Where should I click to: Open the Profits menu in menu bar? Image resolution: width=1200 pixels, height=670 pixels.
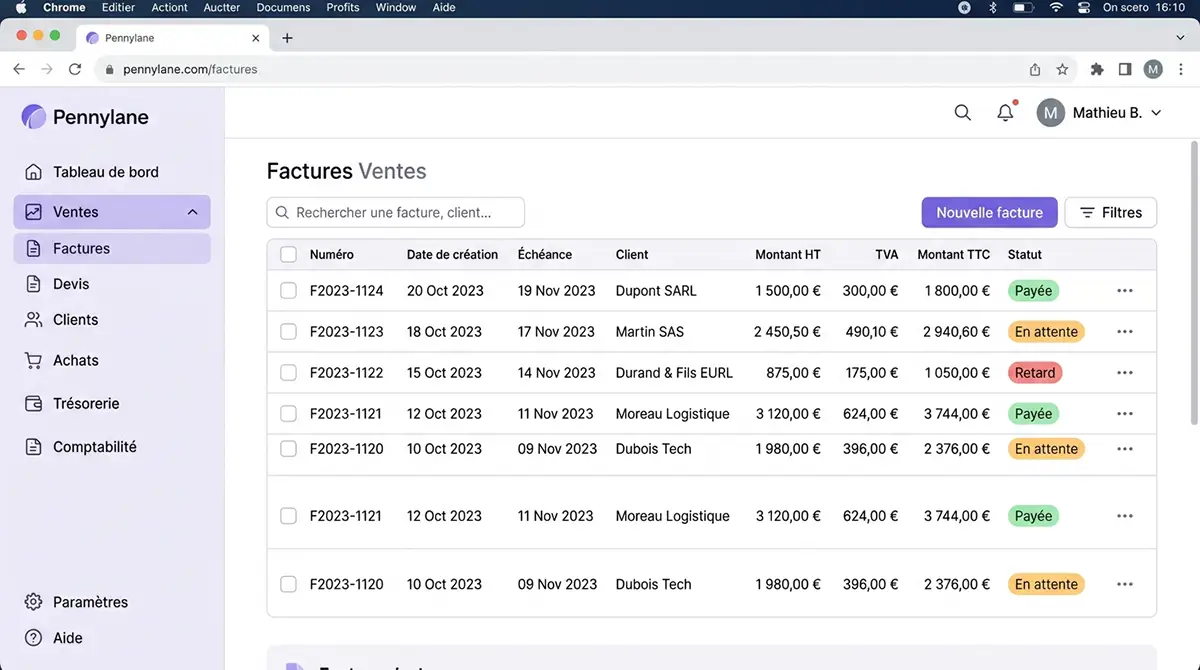[x=343, y=7]
